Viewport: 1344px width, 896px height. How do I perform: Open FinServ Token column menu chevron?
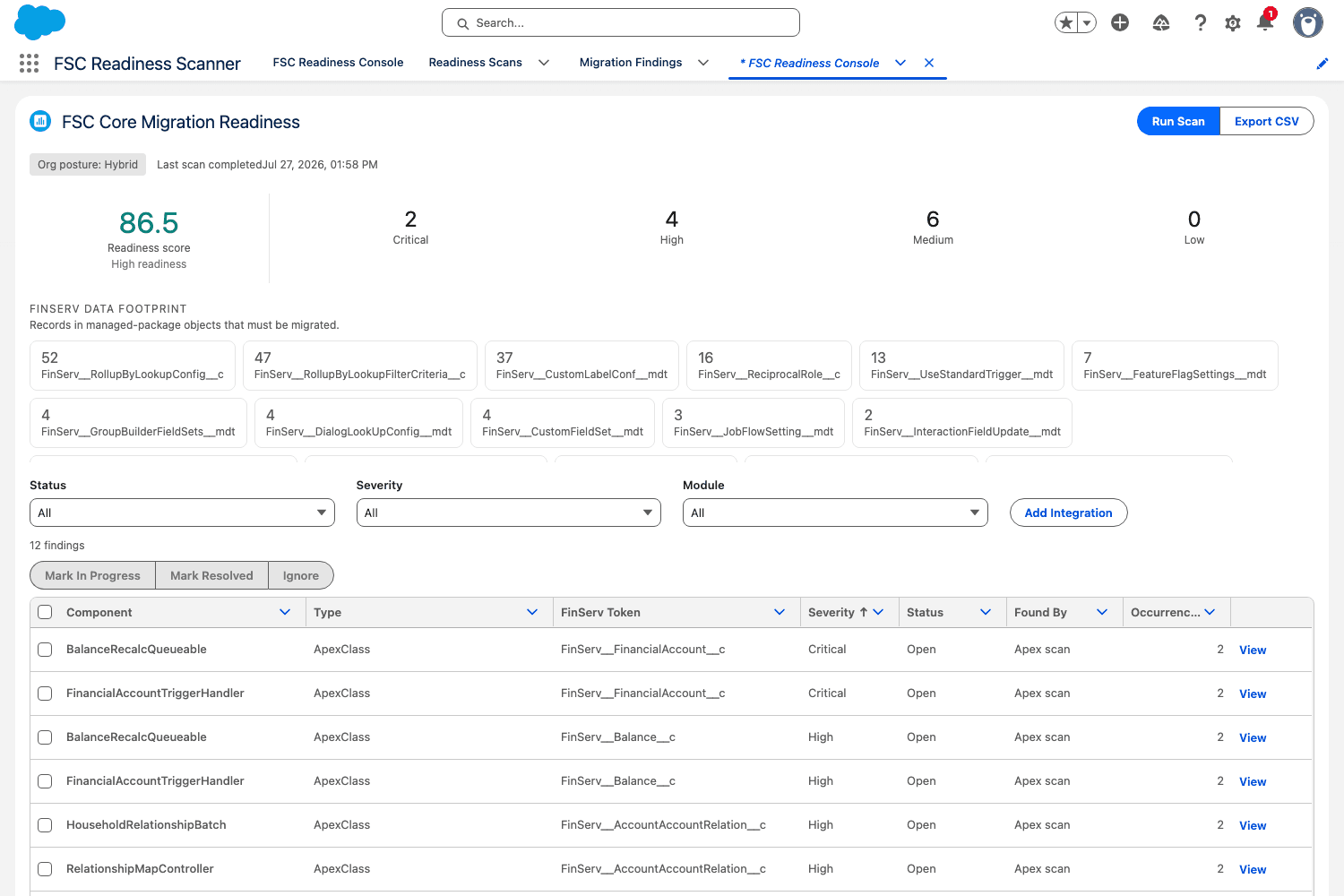tap(780, 612)
